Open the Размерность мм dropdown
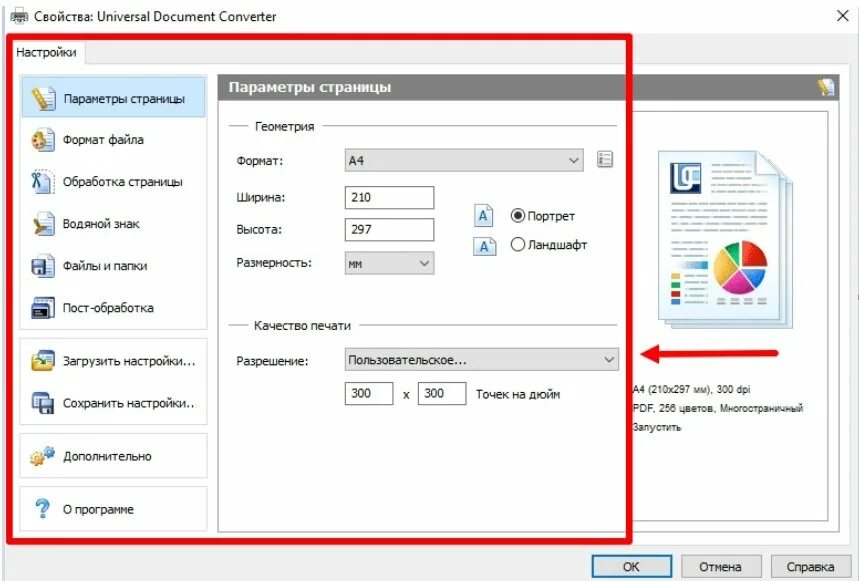The height and width of the screenshot is (581, 859). tap(389, 263)
